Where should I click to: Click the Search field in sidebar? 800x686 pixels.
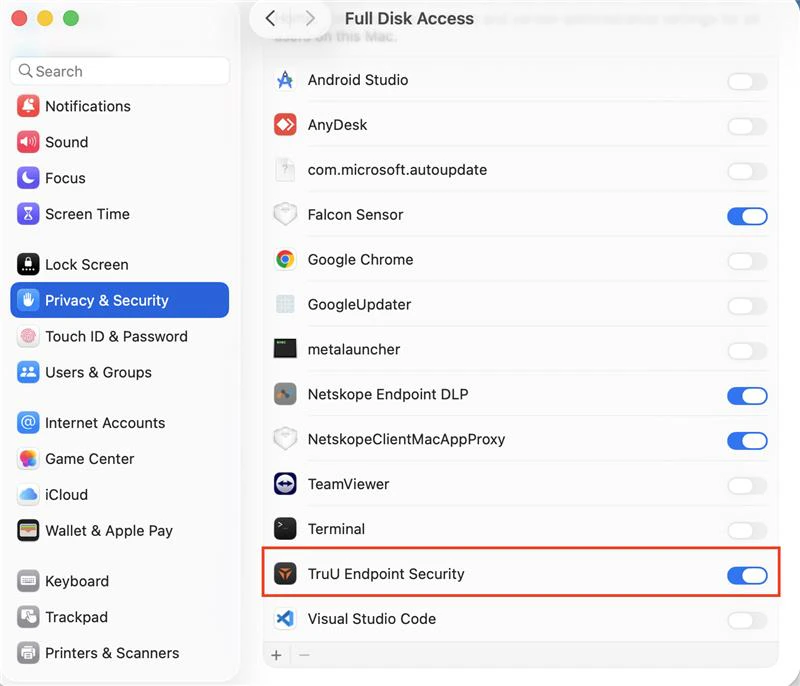coord(119,71)
